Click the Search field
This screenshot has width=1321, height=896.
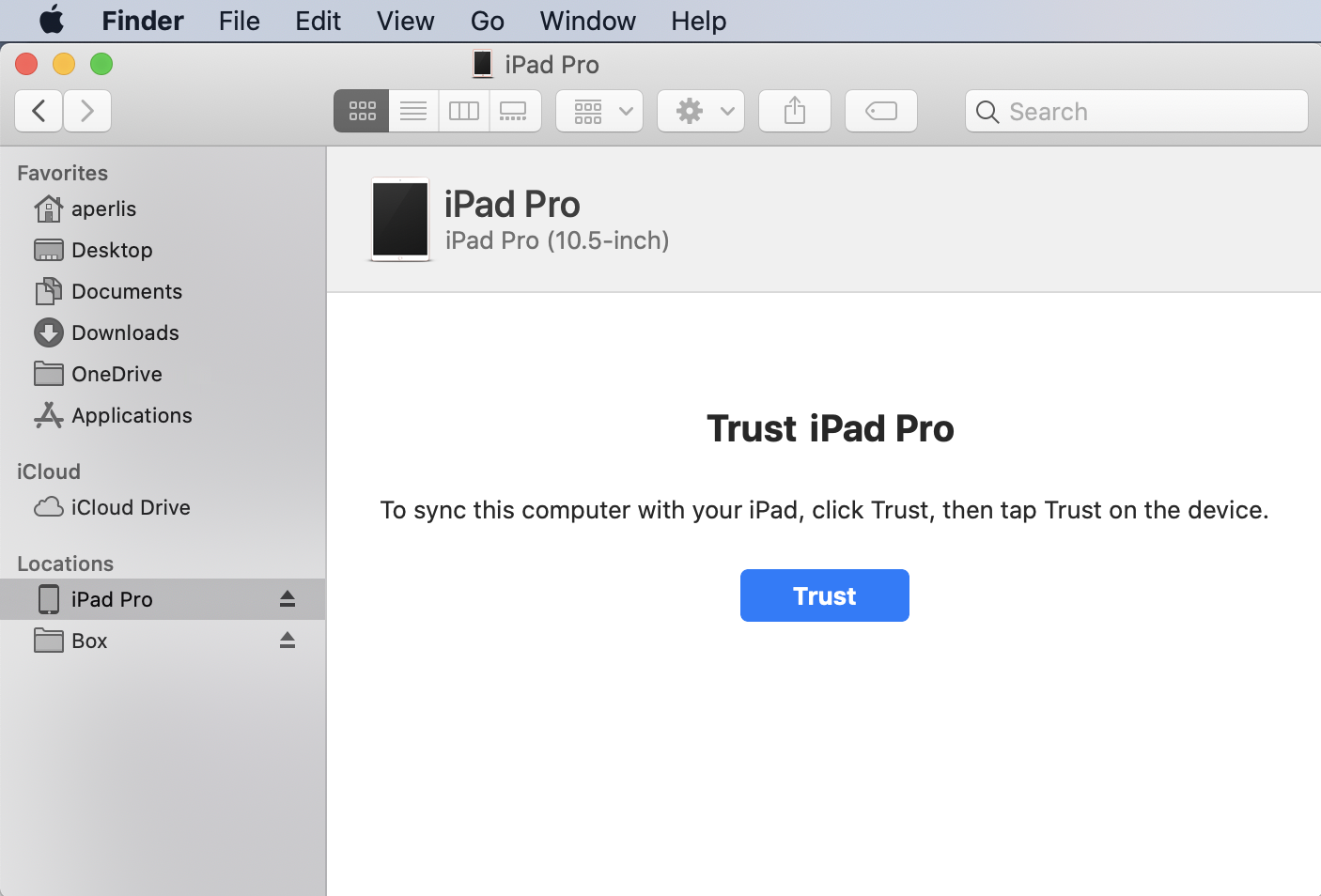coord(1137,111)
